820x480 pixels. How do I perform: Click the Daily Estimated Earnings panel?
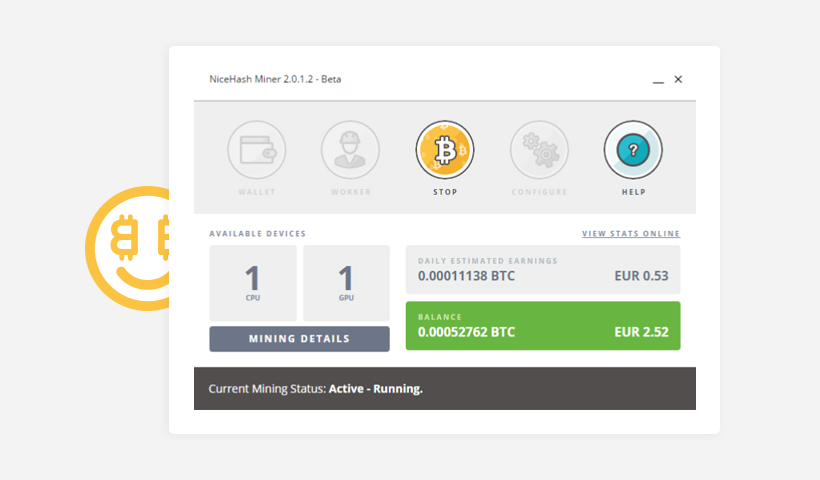point(542,270)
